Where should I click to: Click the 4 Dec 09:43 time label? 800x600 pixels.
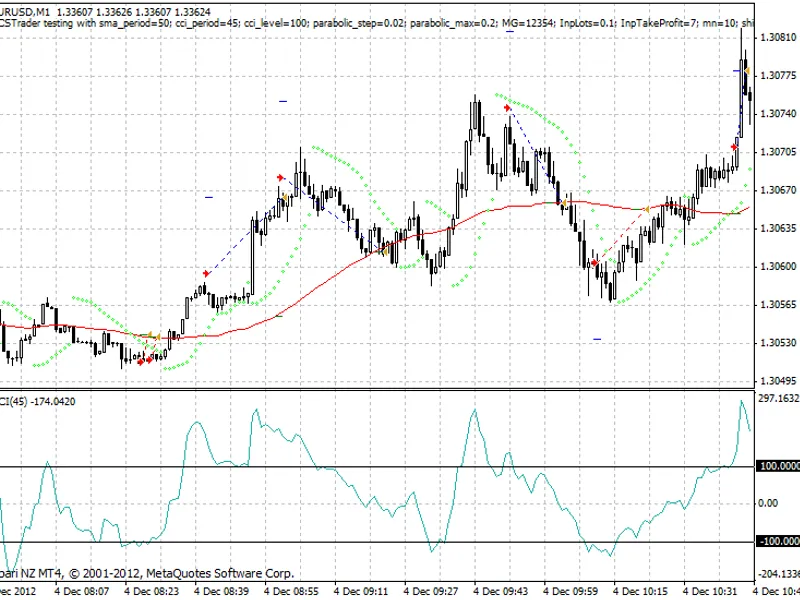(x=501, y=591)
